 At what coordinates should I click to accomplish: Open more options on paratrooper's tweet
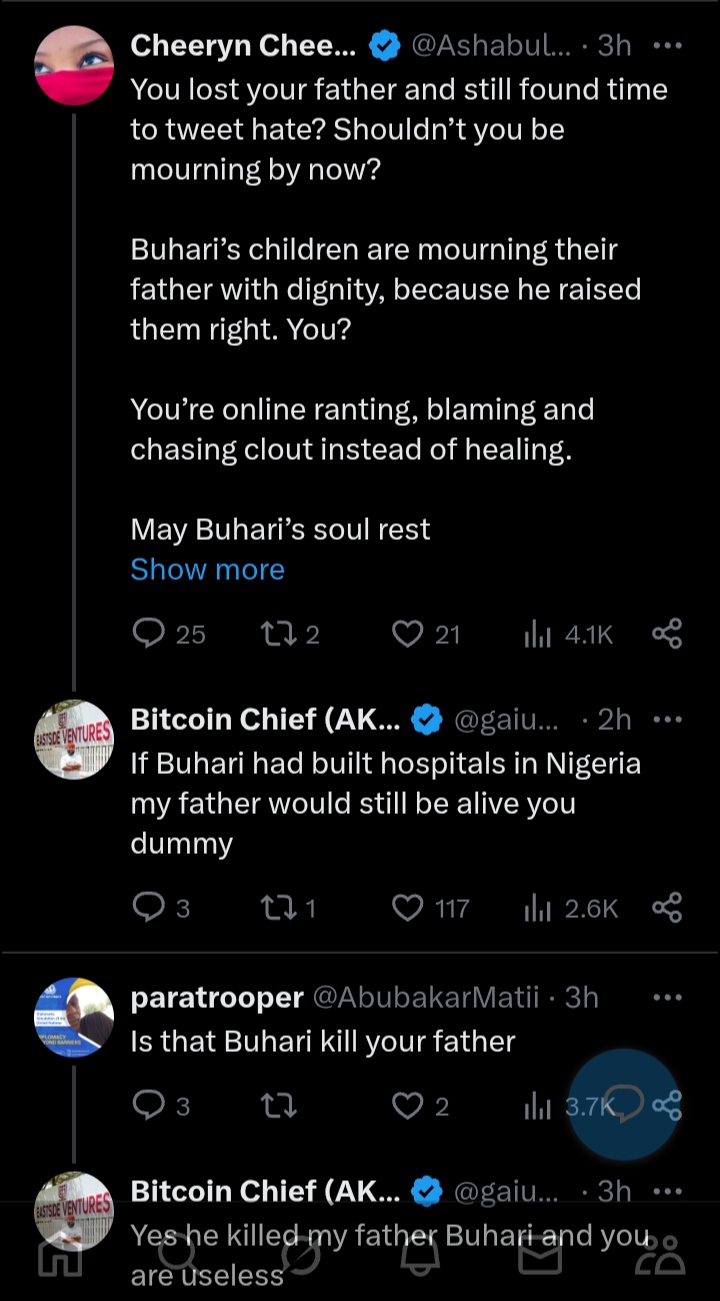(666, 997)
